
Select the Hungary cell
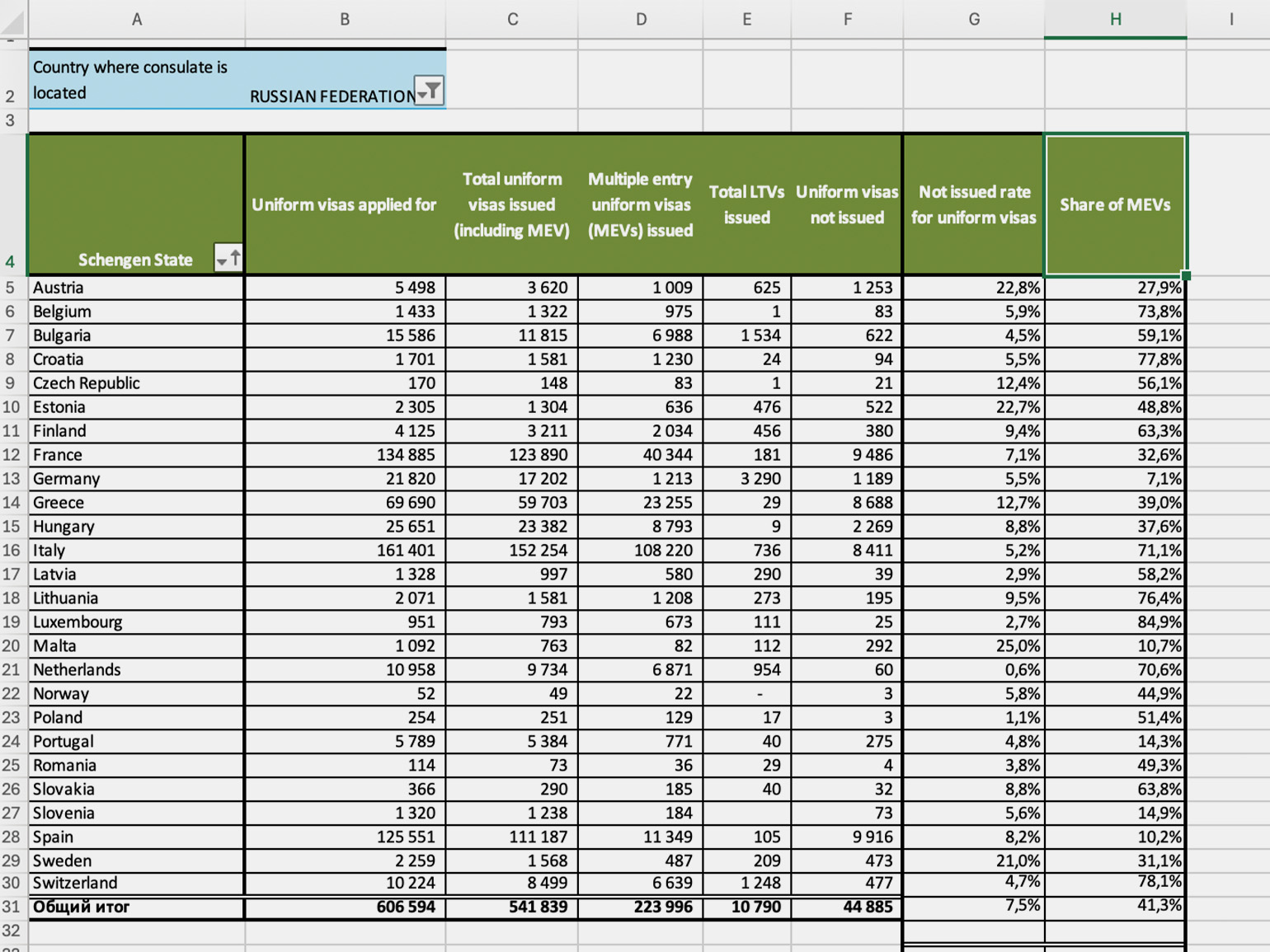[x=137, y=527]
